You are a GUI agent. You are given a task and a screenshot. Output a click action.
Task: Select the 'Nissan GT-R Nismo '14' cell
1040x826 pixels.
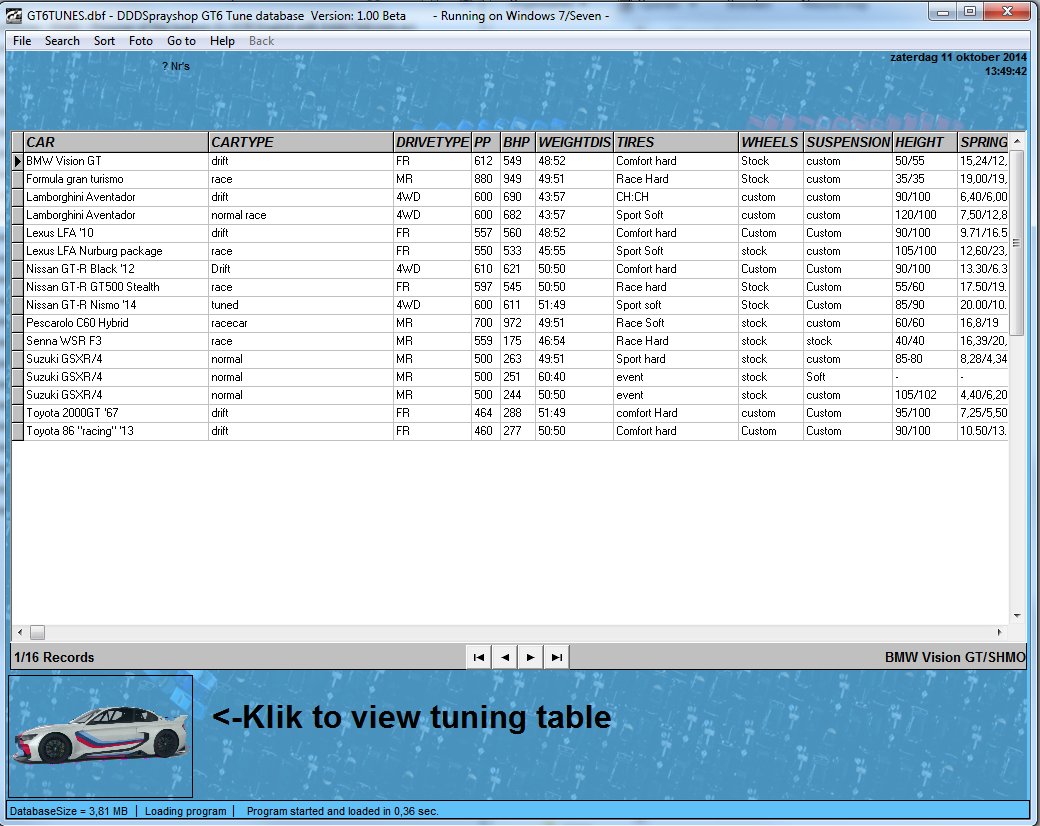[x=116, y=305]
